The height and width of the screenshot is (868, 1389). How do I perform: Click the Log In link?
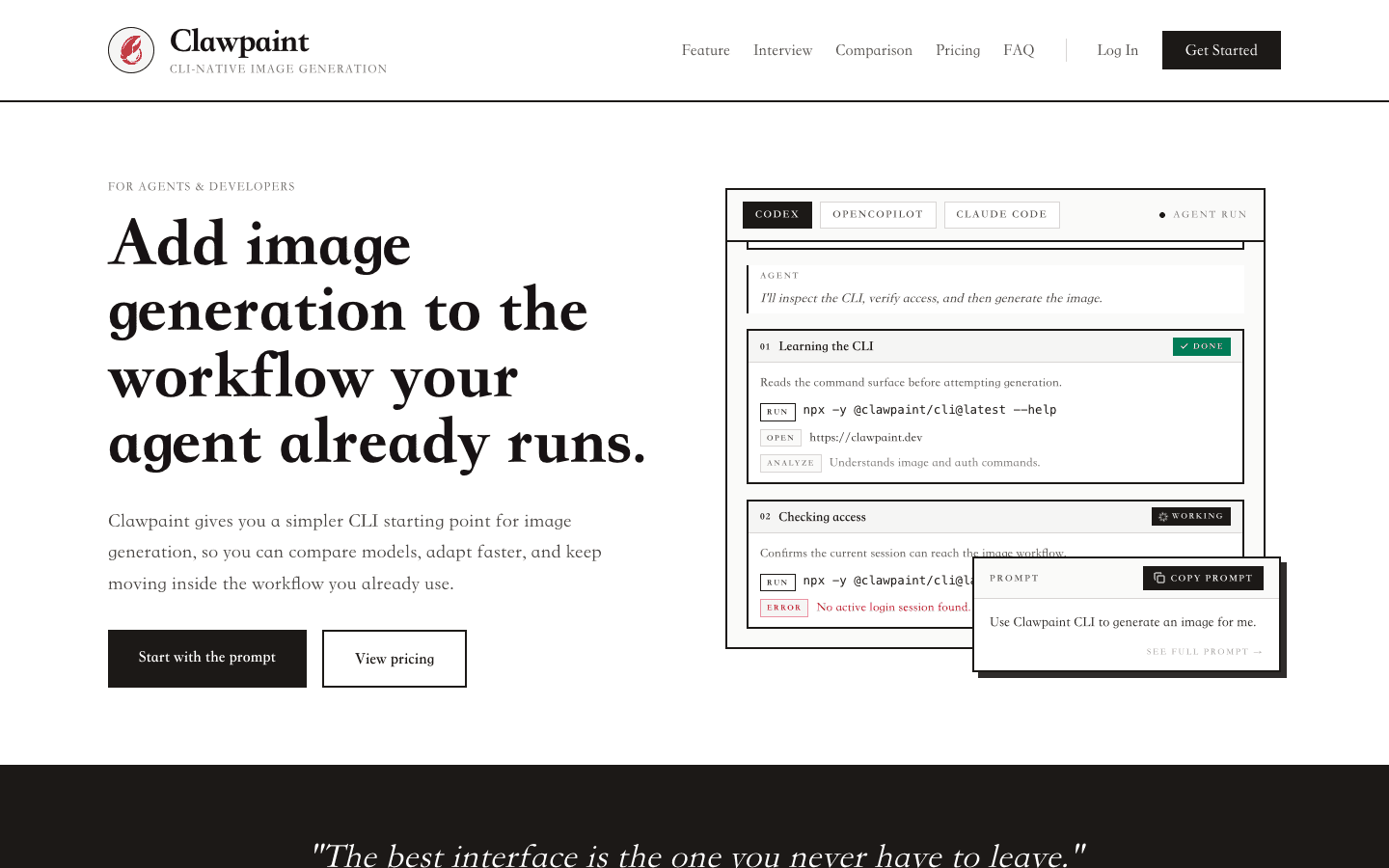point(1118,50)
